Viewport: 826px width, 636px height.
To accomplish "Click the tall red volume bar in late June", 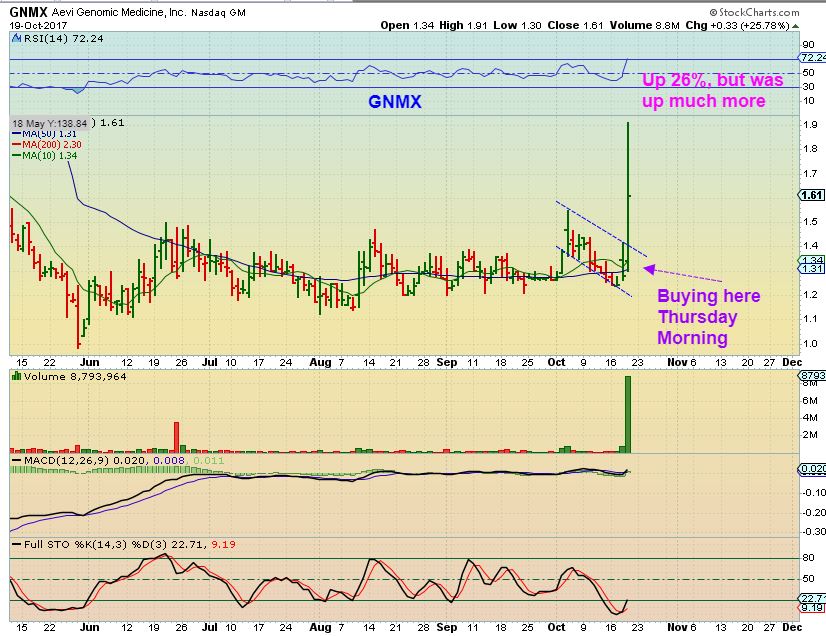I will [176, 437].
